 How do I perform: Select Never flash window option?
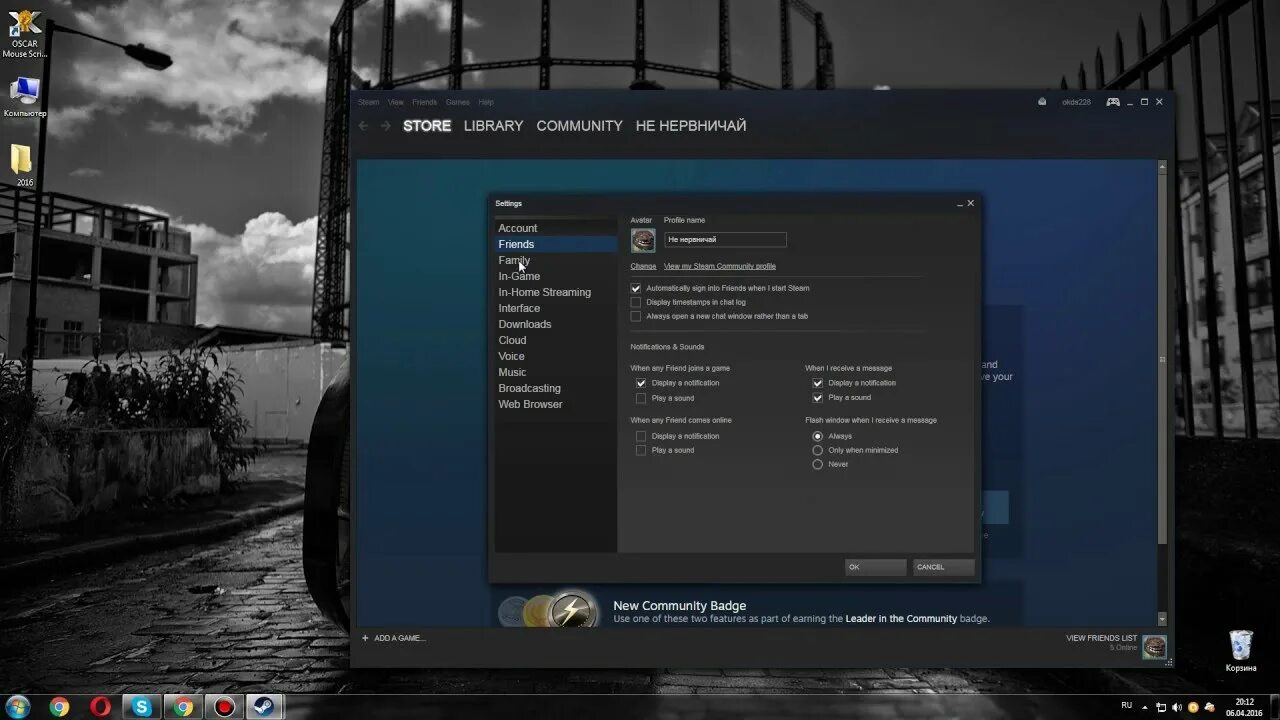818,464
